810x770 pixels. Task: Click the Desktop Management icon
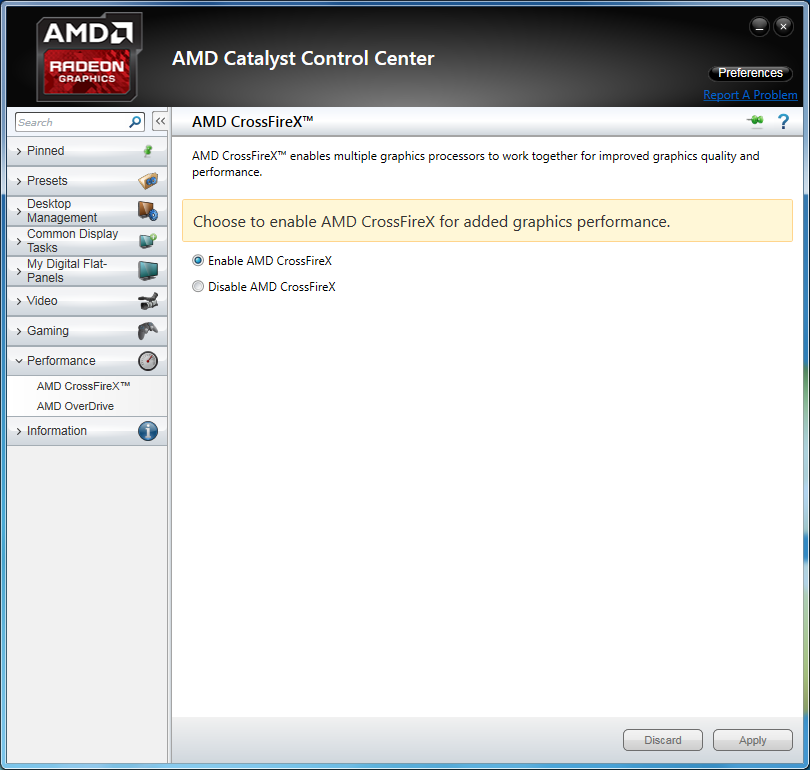148,211
